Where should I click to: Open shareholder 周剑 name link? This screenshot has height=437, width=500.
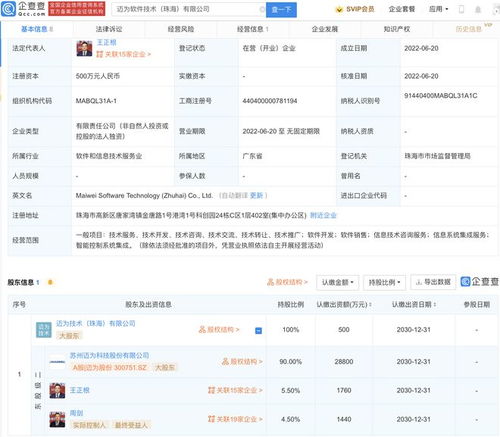(76, 413)
